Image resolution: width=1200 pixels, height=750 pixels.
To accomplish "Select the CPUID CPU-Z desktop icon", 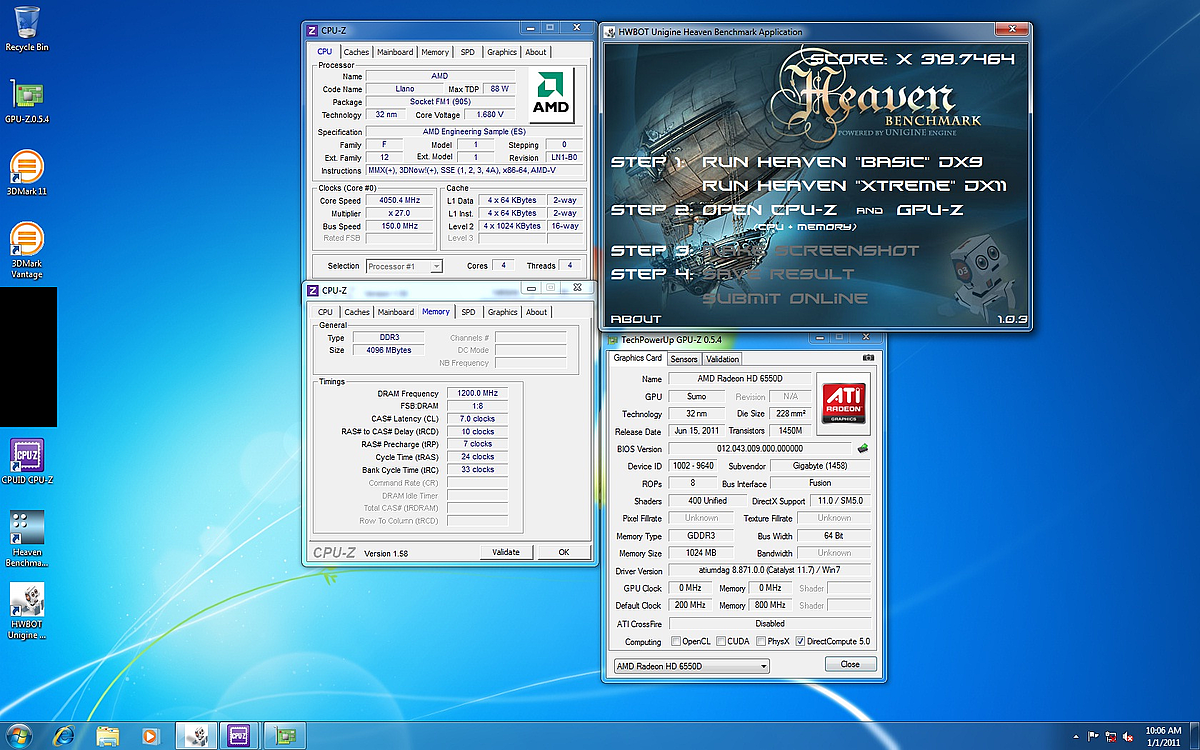I will coord(27,461).
